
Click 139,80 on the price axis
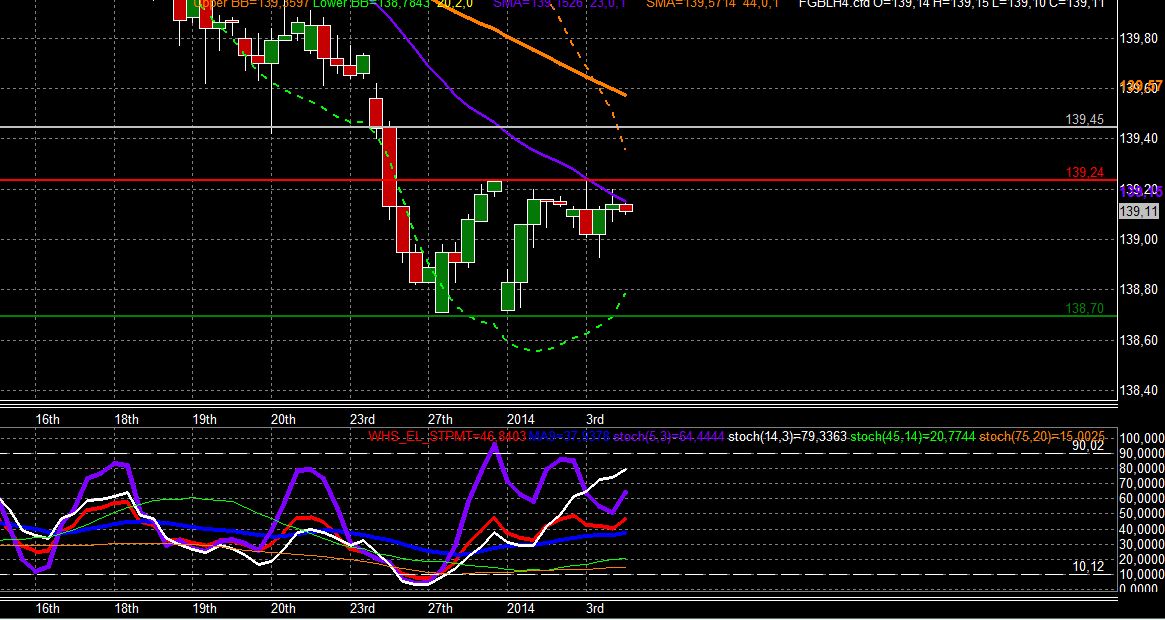[x=1138, y=37]
